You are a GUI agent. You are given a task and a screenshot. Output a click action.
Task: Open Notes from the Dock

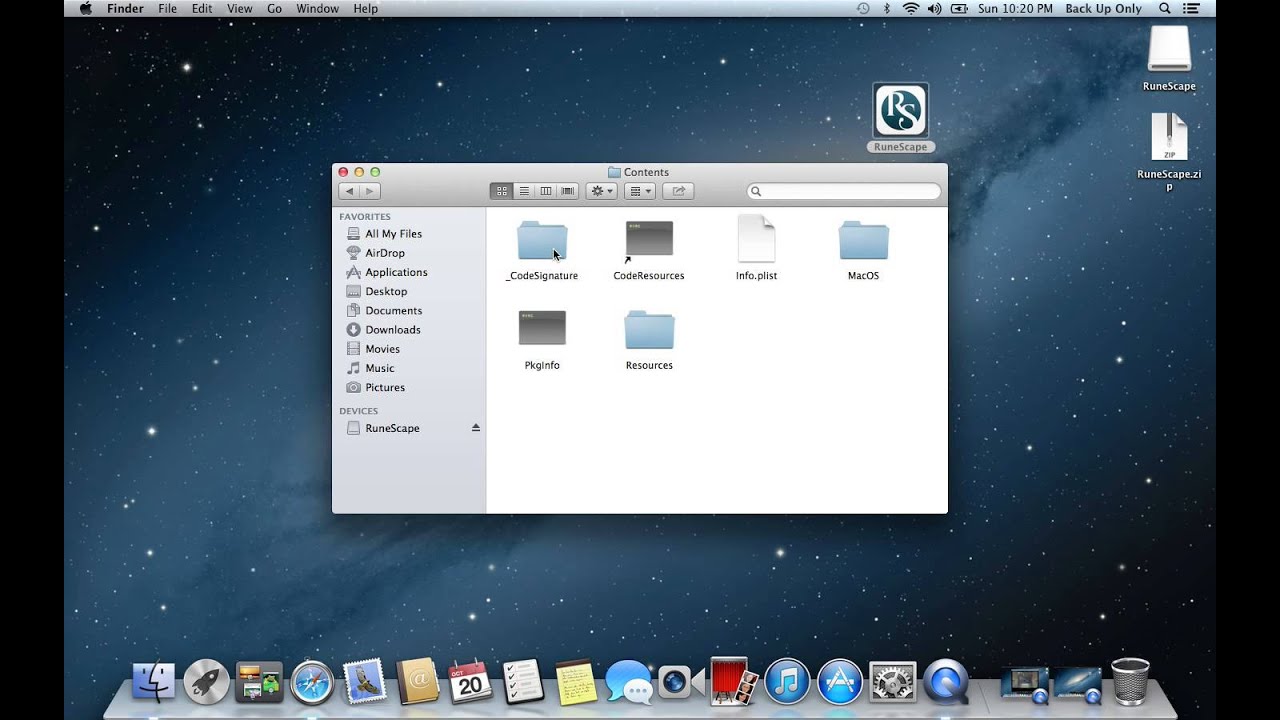tap(576, 682)
